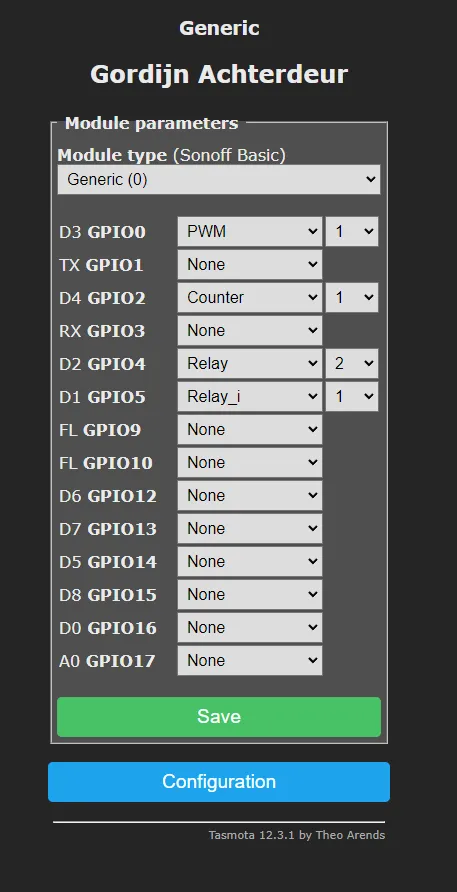Screen dimensions: 457x892
Task: Open the FL GPIO10 function dropdown
Action: (x=250, y=462)
